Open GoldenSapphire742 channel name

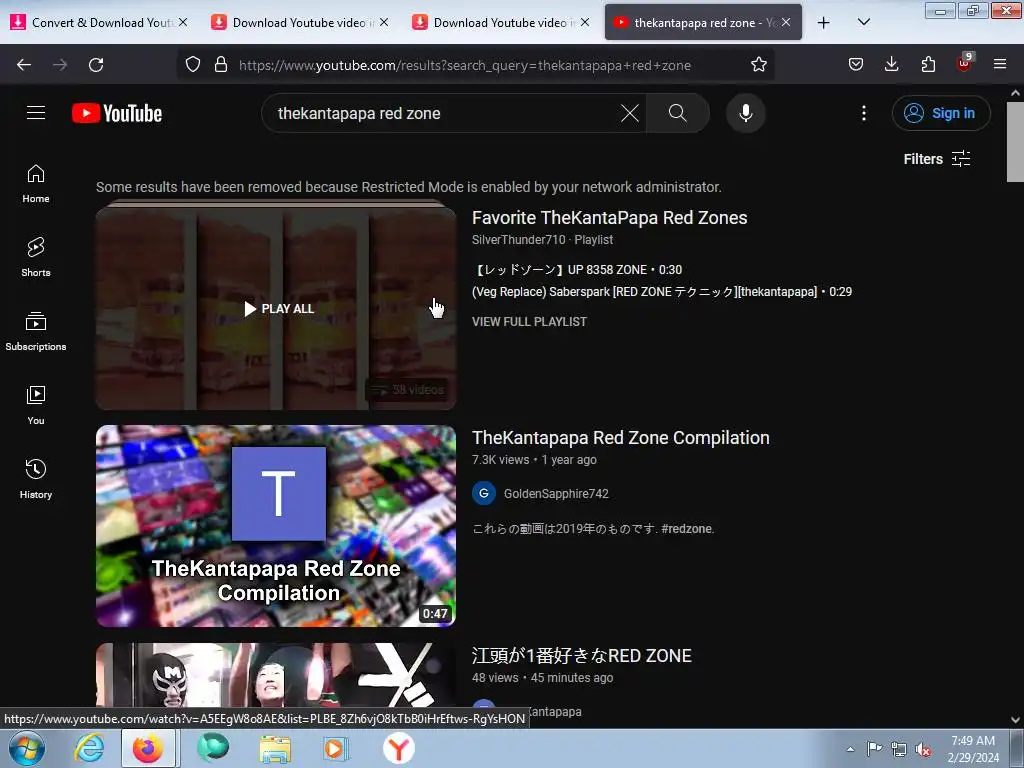point(556,494)
